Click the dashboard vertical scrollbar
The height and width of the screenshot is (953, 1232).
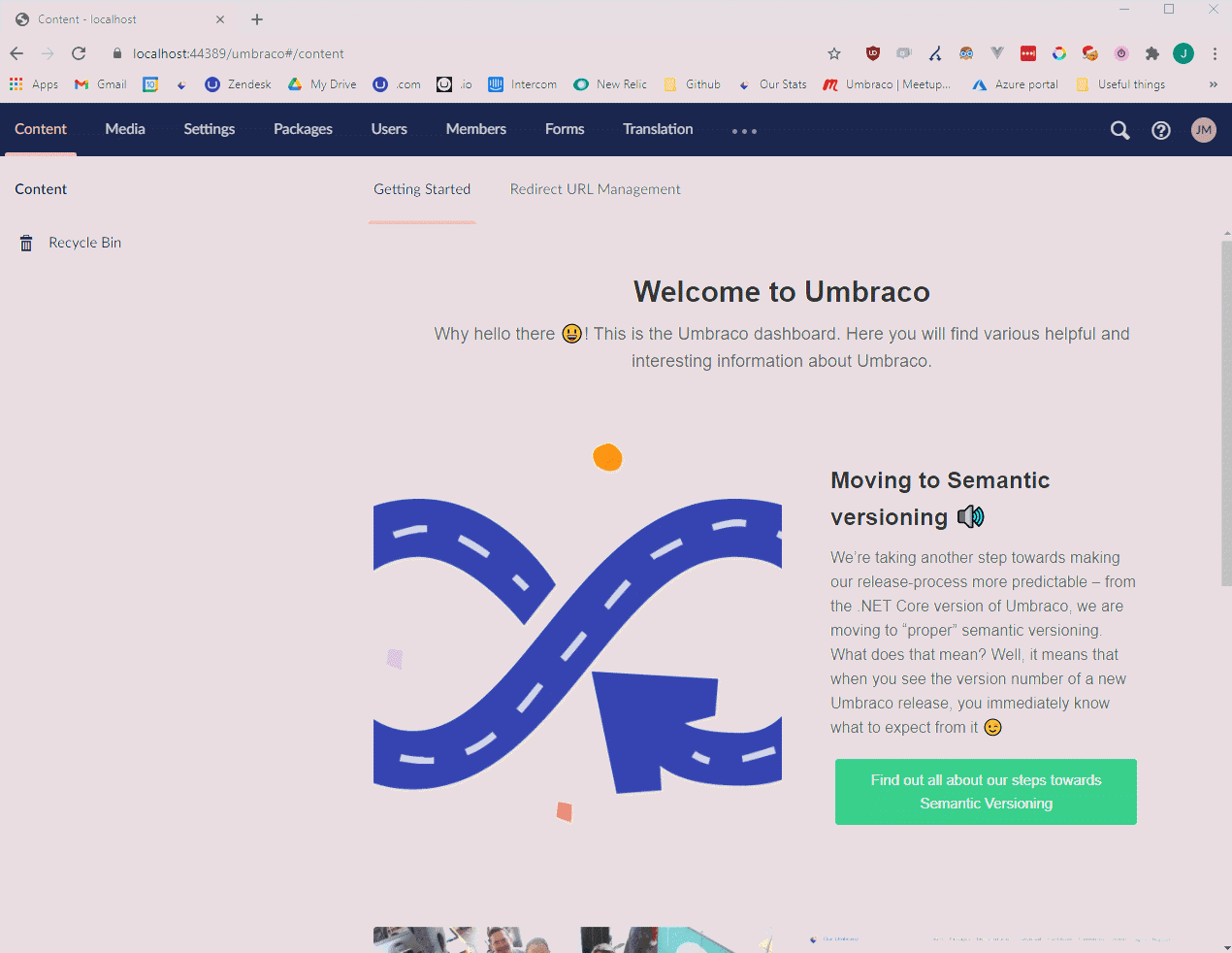[1226, 412]
